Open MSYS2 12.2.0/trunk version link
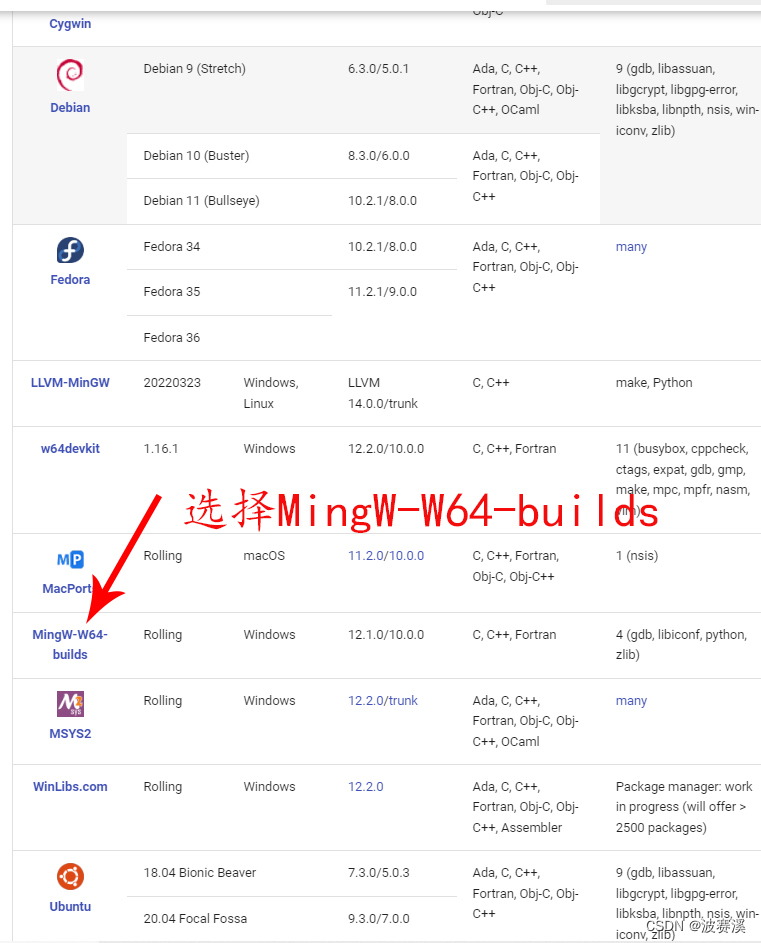The image size is (761, 943). coord(383,701)
